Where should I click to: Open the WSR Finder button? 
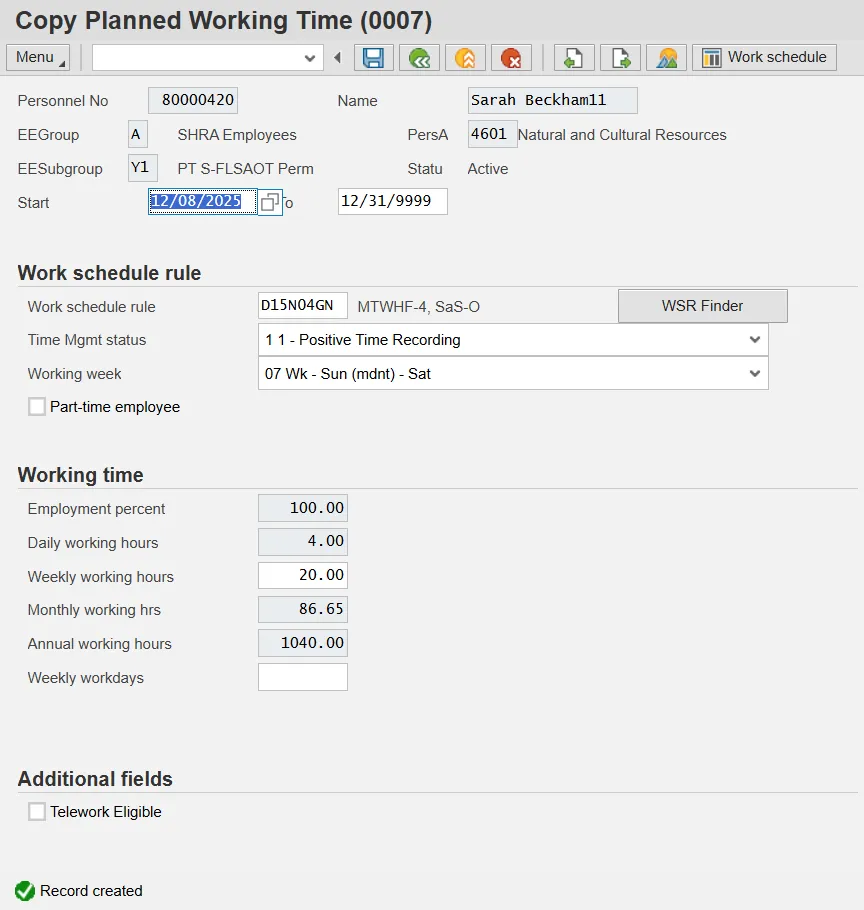point(703,306)
